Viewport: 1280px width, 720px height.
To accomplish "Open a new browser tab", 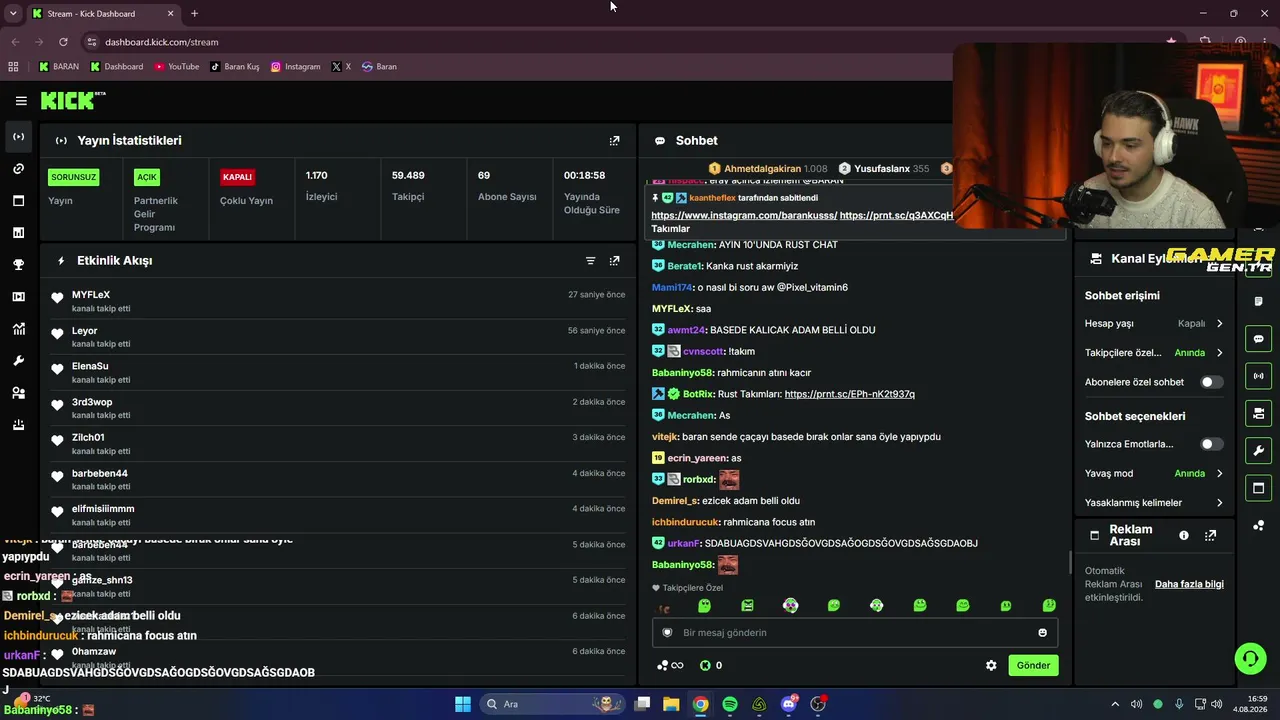I will 194,14.
